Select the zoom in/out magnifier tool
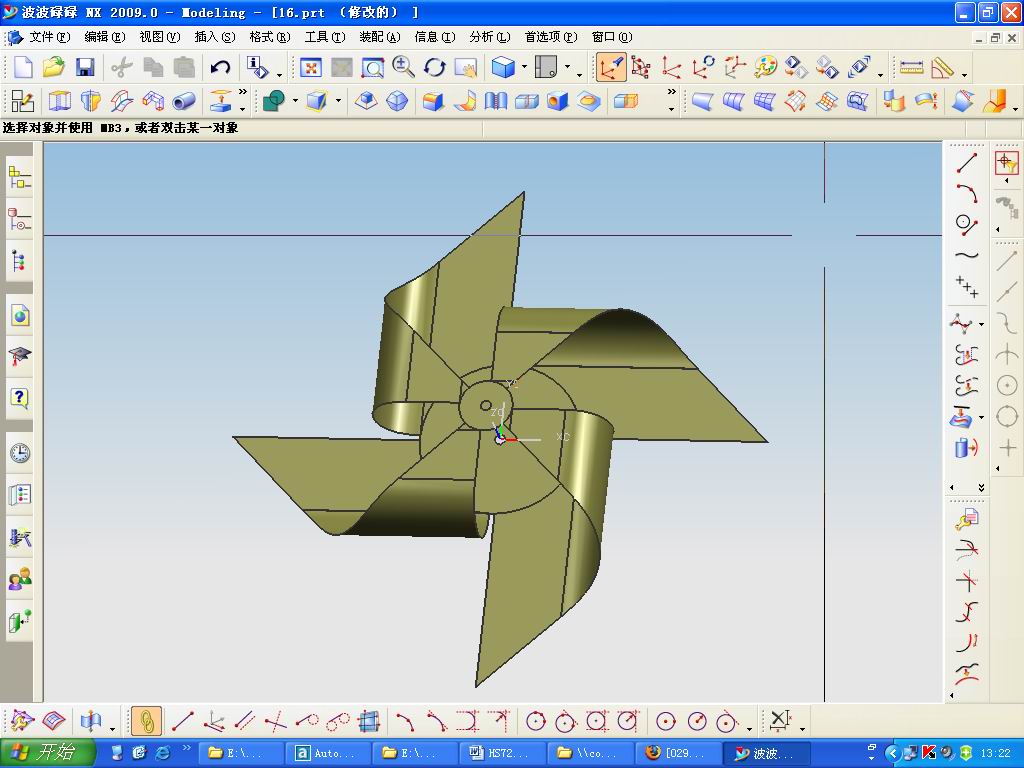The width and height of the screenshot is (1024, 768). pyautogui.click(x=404, y=67)
